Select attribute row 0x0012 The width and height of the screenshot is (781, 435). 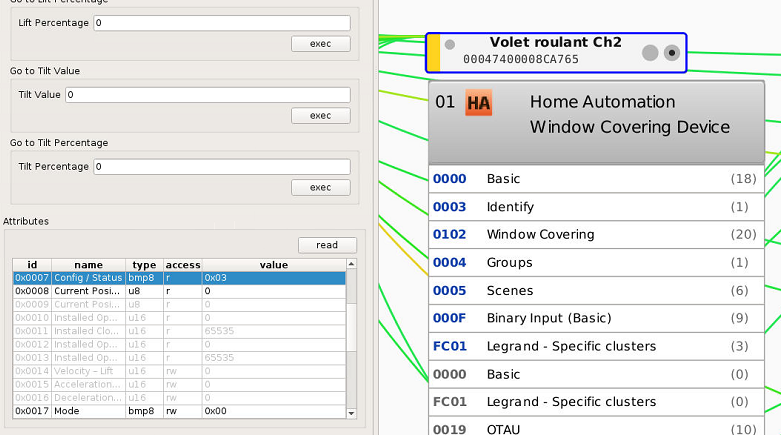[179, 344]
